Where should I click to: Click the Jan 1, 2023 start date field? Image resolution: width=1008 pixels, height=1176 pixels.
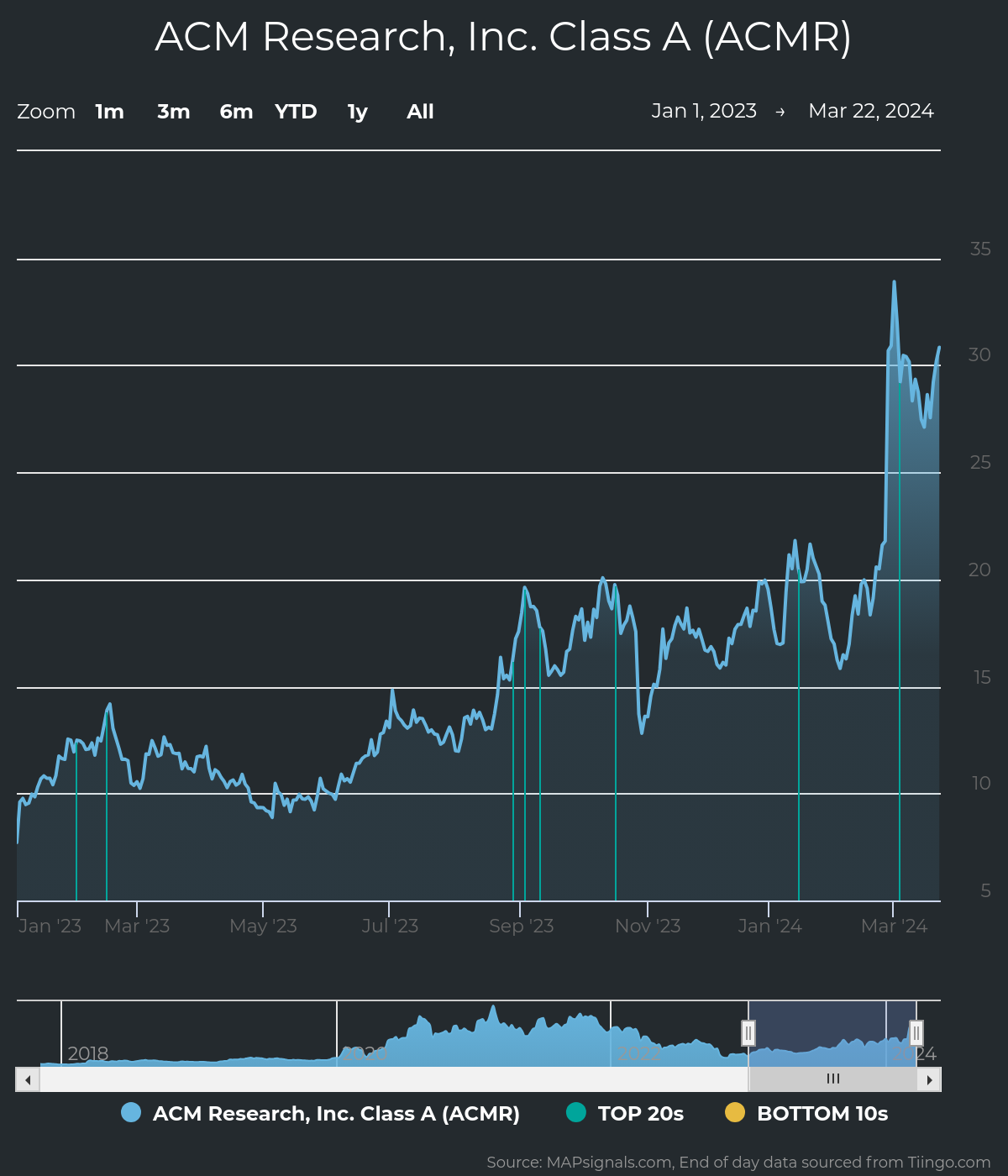(704, 110)
